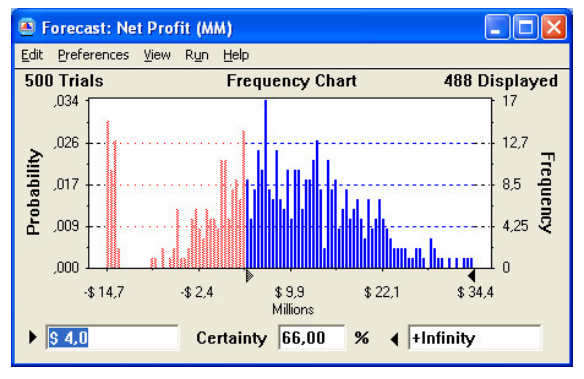Click the upper bound field showing +Infinity
The image size is (584, 379).
tap(474, 338)
